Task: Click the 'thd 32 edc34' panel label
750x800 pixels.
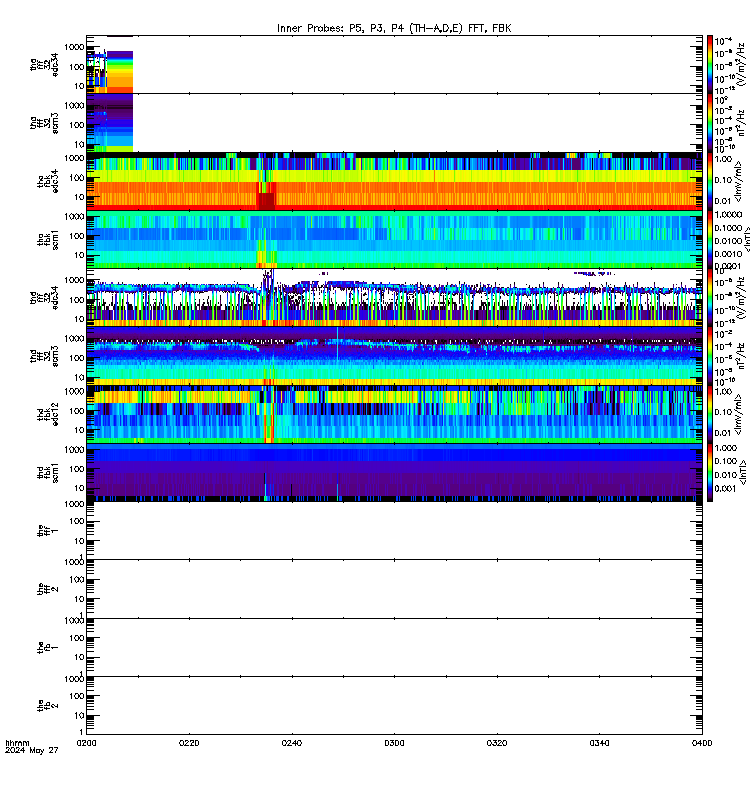Action: [x=44, y=298]
